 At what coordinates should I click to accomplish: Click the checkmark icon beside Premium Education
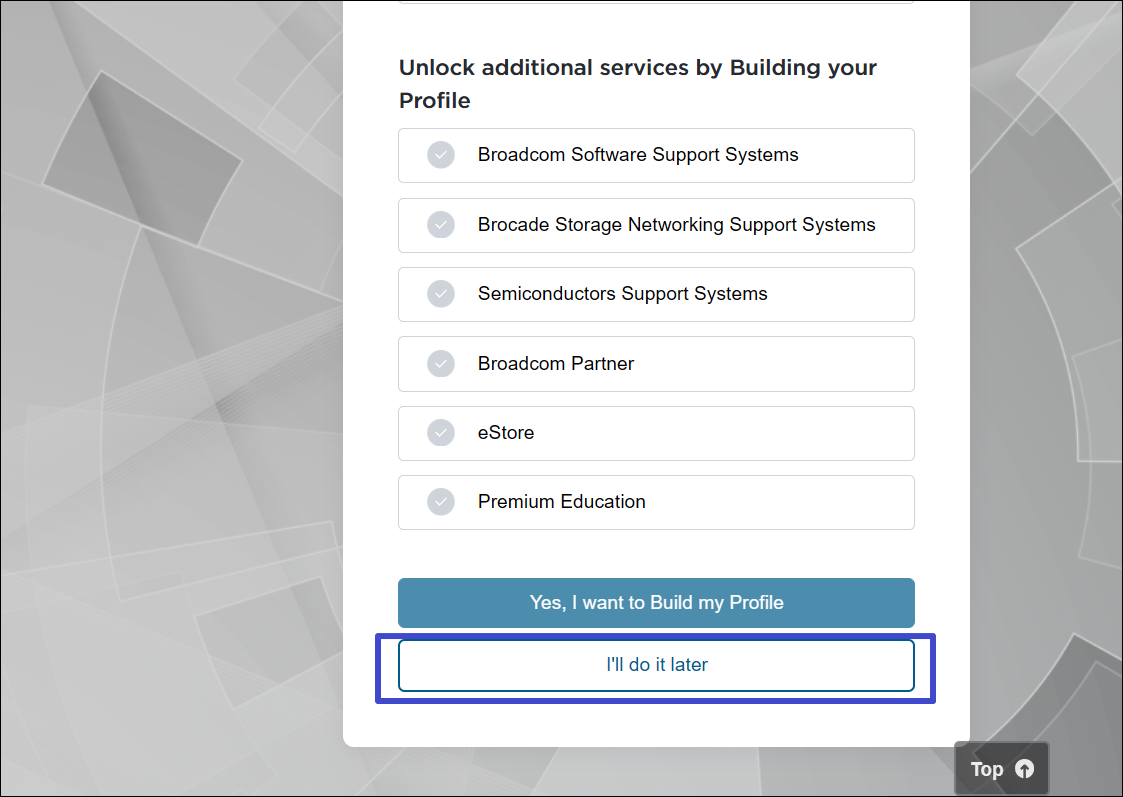(x=441, y=502)
